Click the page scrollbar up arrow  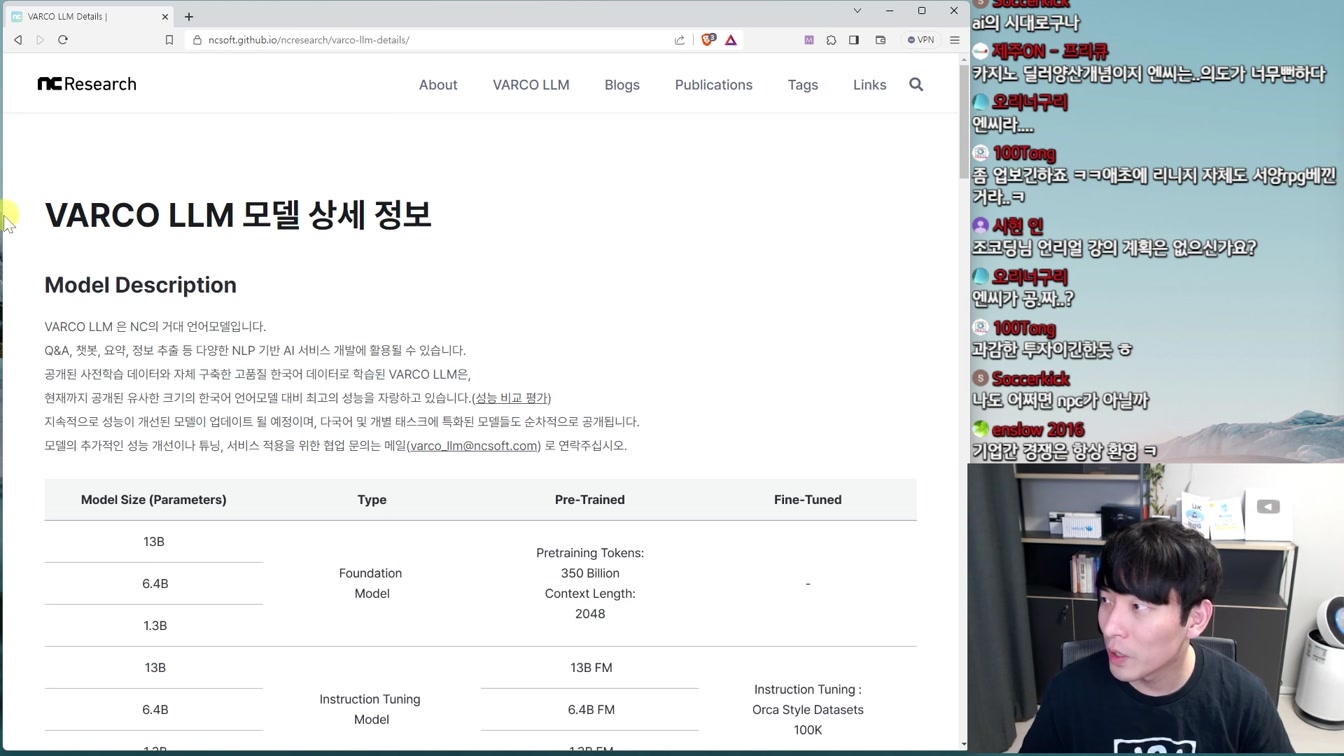(x=963, y=59)
